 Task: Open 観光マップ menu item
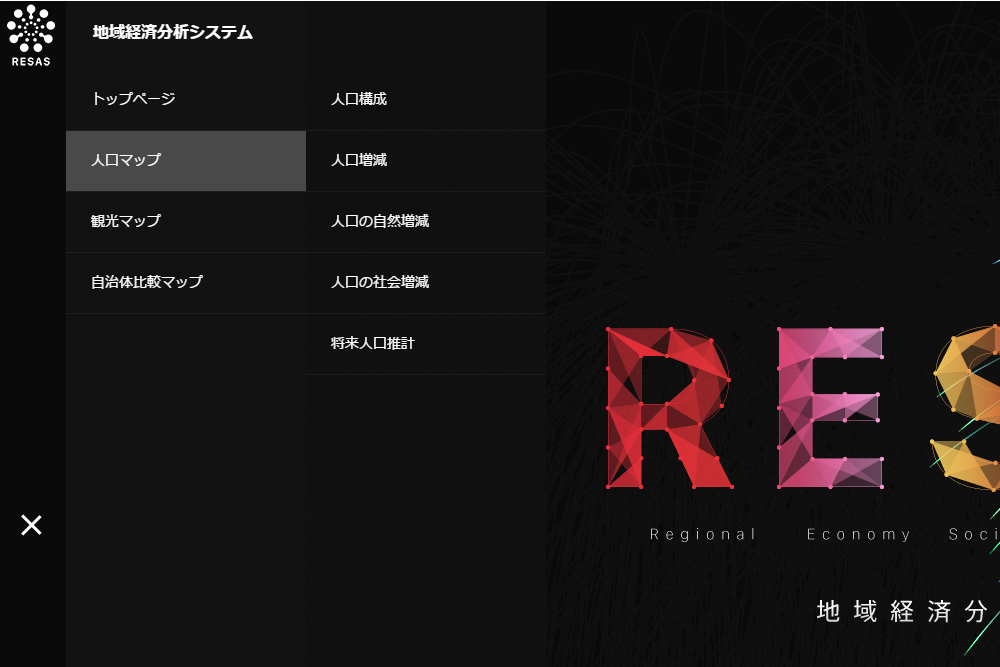tap(186, 221)
